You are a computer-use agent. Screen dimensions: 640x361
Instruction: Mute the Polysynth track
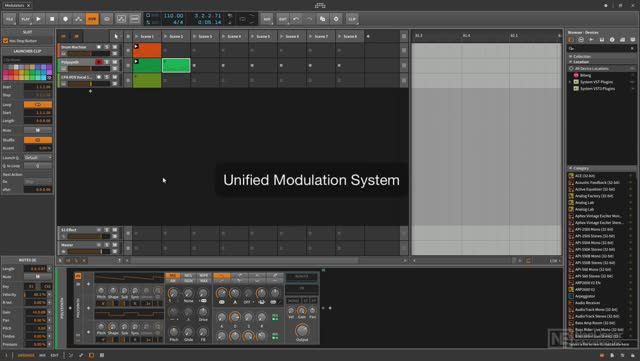coord(115,62)
